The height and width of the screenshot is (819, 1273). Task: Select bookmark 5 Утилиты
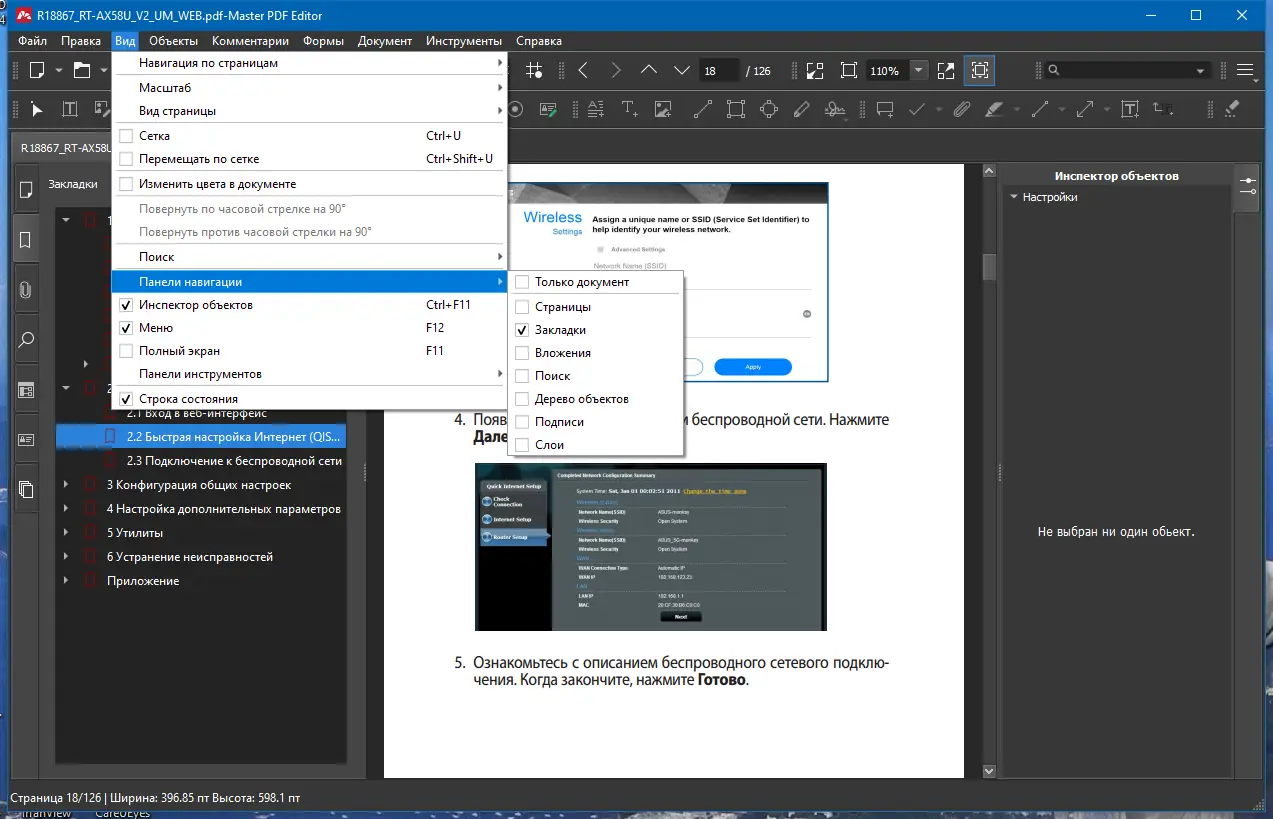[135, 533]
